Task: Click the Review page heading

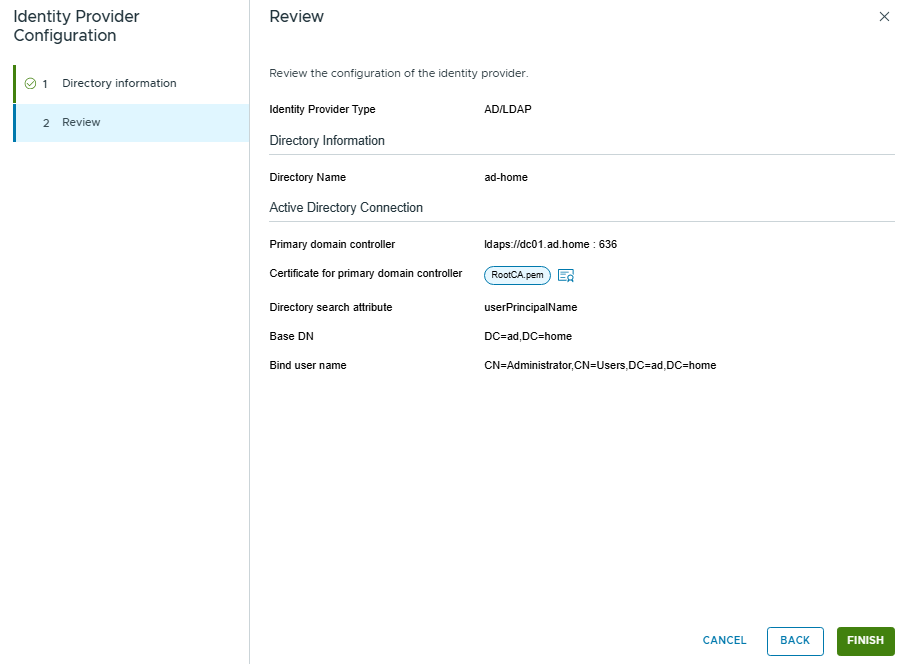Action: (297, 17)
